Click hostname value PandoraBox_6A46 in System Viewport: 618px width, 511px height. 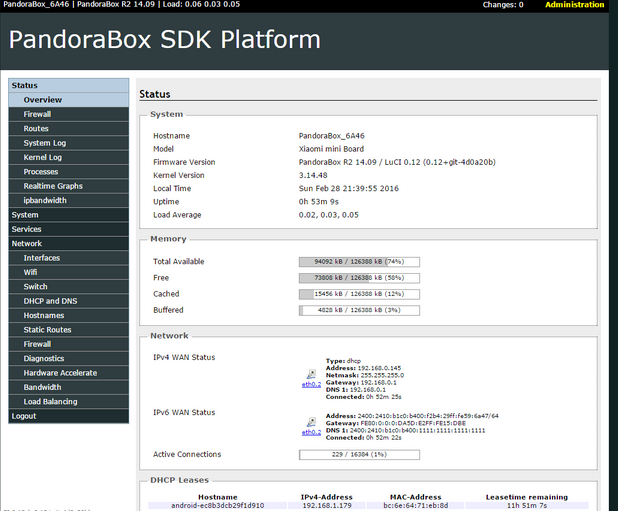(331, 136)
